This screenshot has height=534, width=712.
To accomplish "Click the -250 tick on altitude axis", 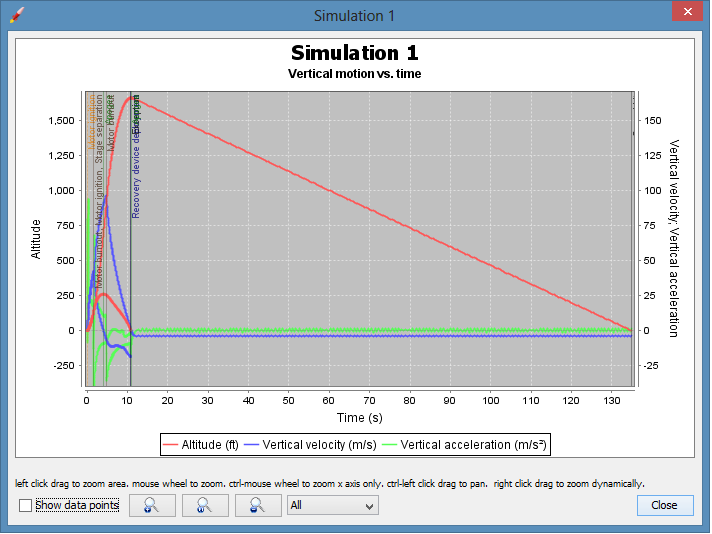I will pos(64,366).
